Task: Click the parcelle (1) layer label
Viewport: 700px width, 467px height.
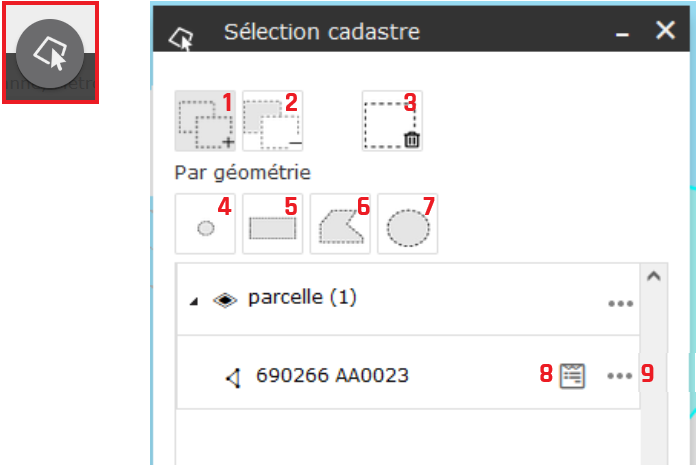Action: pos(302,298)
